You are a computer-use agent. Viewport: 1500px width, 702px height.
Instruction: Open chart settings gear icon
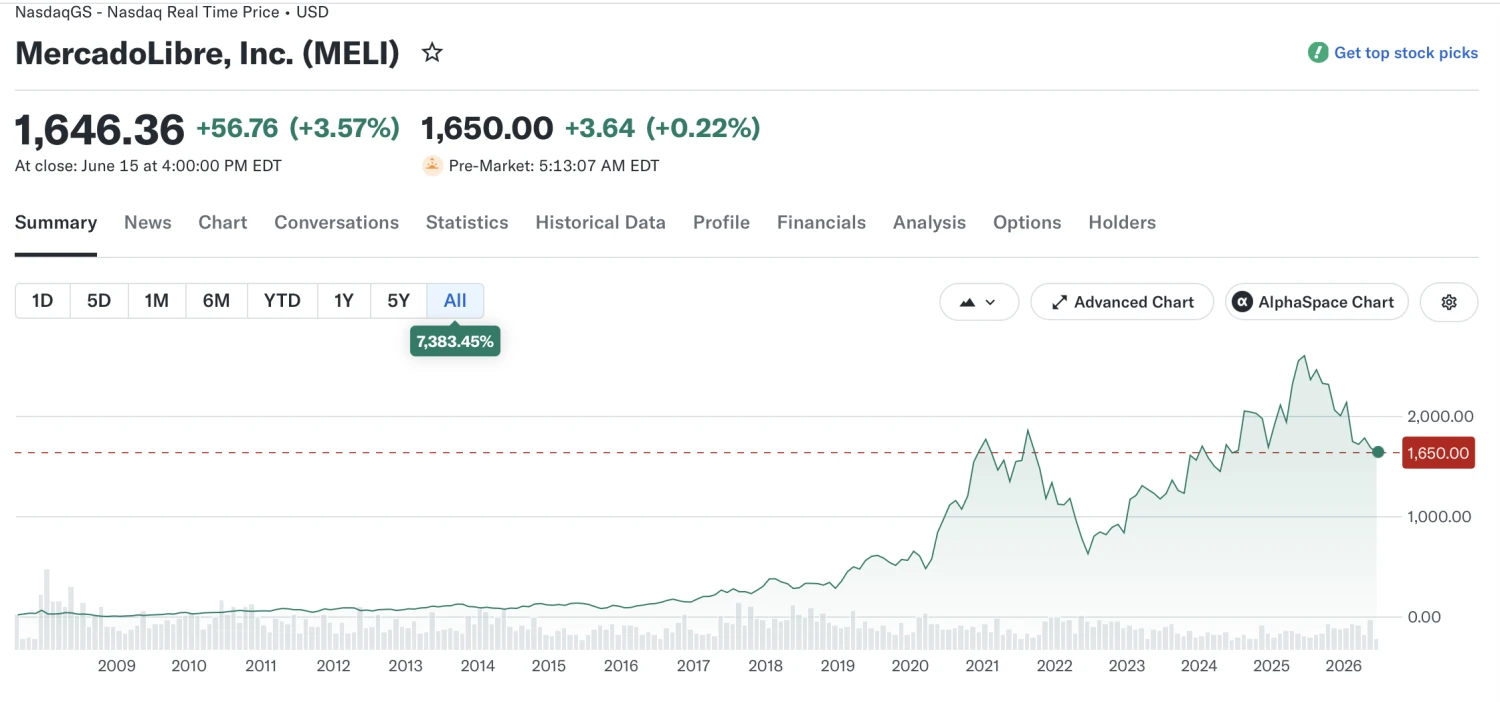click(x=1449, y=302)
